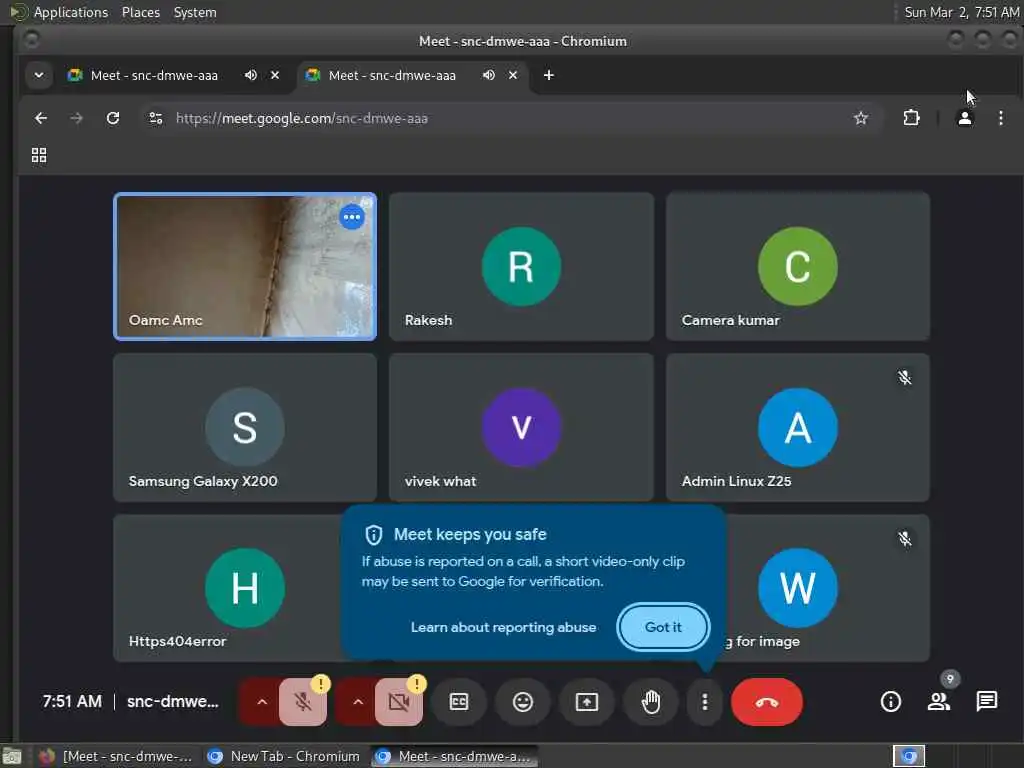This screenshot has height=768, width=1024.
Task: Click the meeting code snc-dmwe label
Action: 172,701
